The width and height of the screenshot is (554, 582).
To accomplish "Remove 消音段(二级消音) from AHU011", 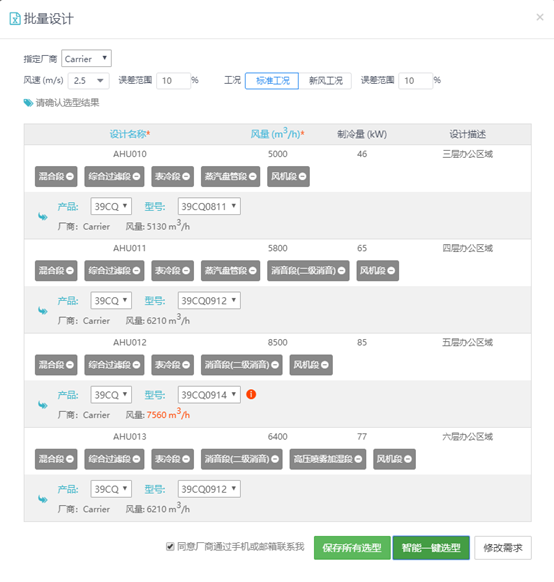I will (x=342, y=271).
